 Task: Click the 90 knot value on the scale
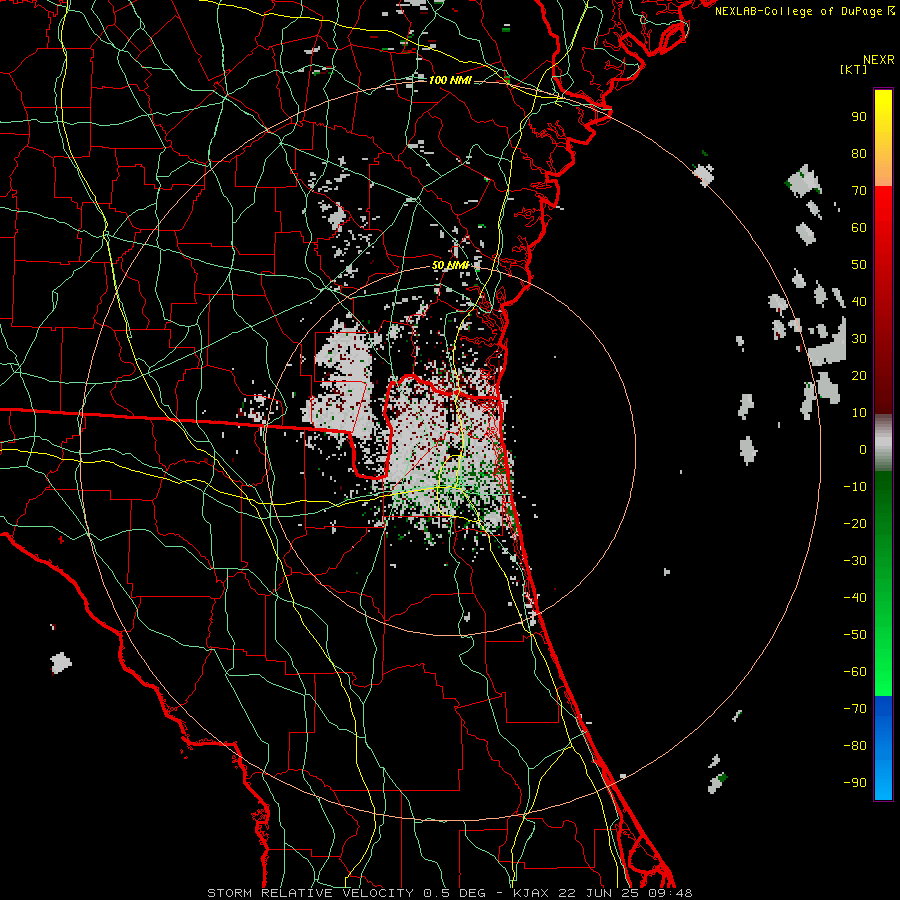pos(859,117)
